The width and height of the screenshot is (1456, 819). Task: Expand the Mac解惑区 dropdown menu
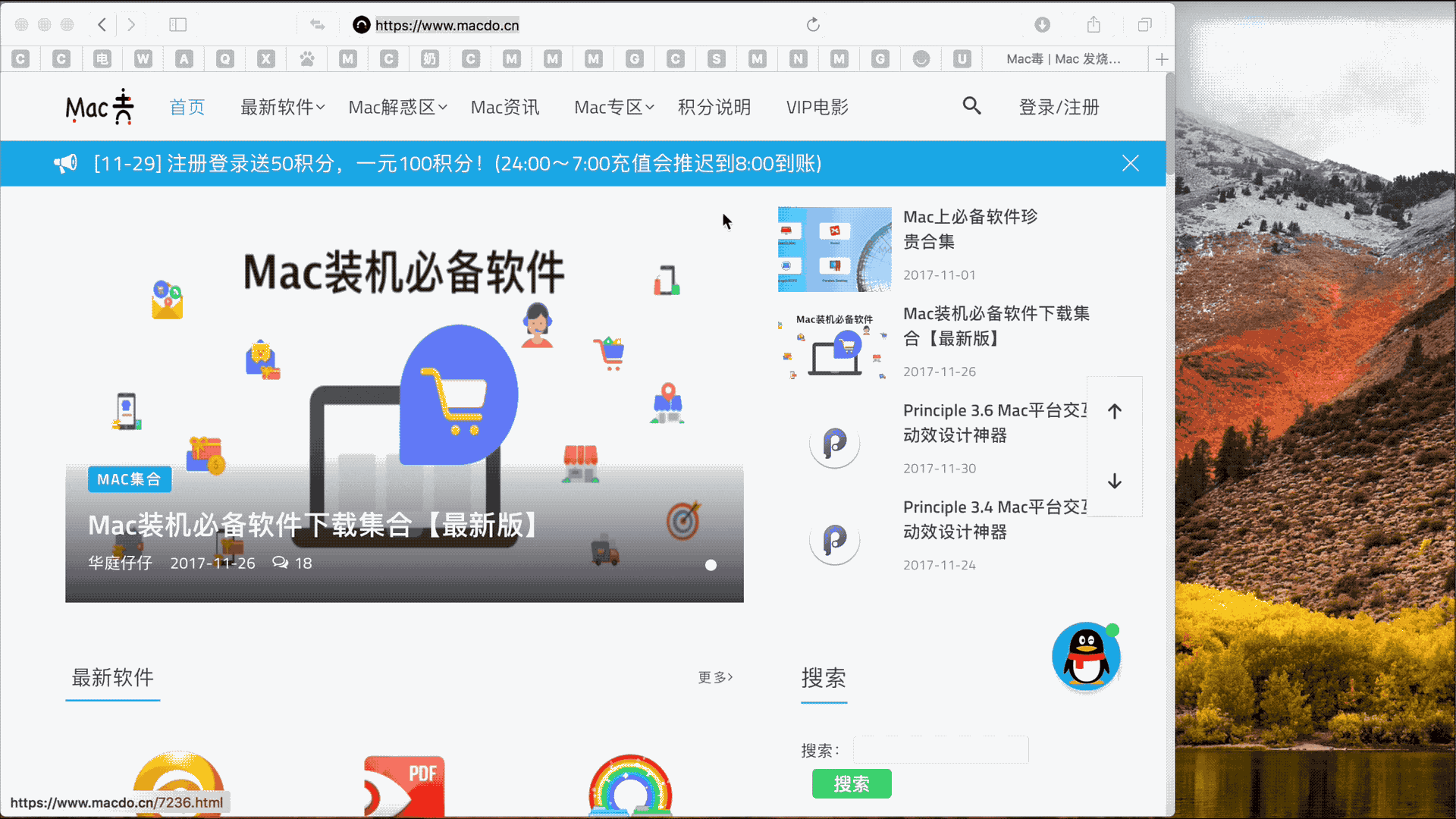396,107
